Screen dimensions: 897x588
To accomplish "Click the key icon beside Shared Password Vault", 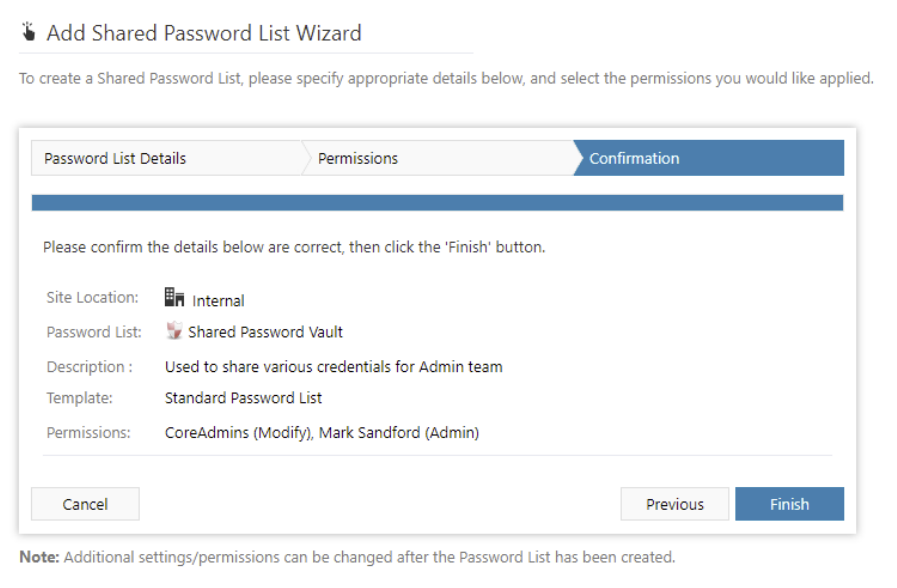I will pyautogui.click(x=174, y=332).
